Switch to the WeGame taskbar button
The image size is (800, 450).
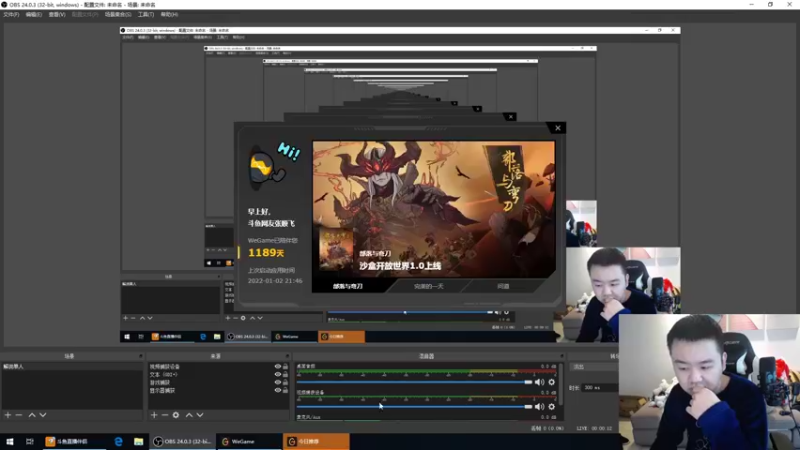tap(249, 441)
